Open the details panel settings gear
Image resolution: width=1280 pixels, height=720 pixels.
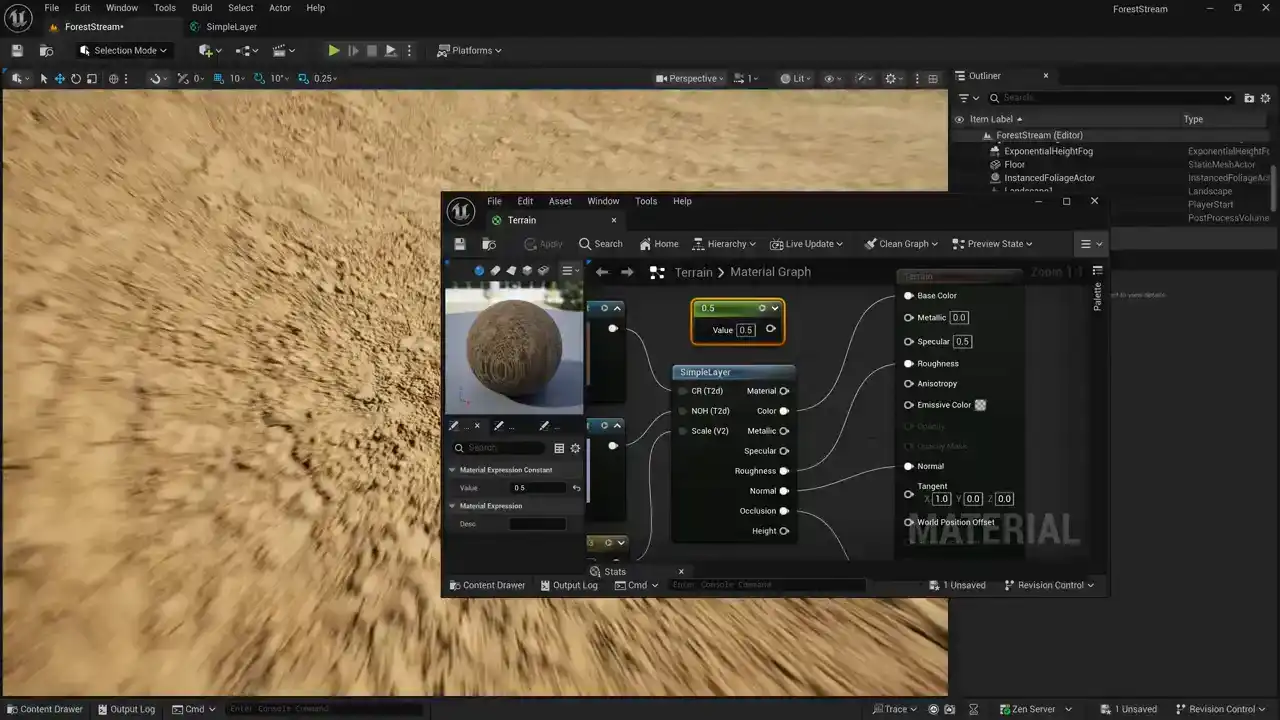pos(575,448)
